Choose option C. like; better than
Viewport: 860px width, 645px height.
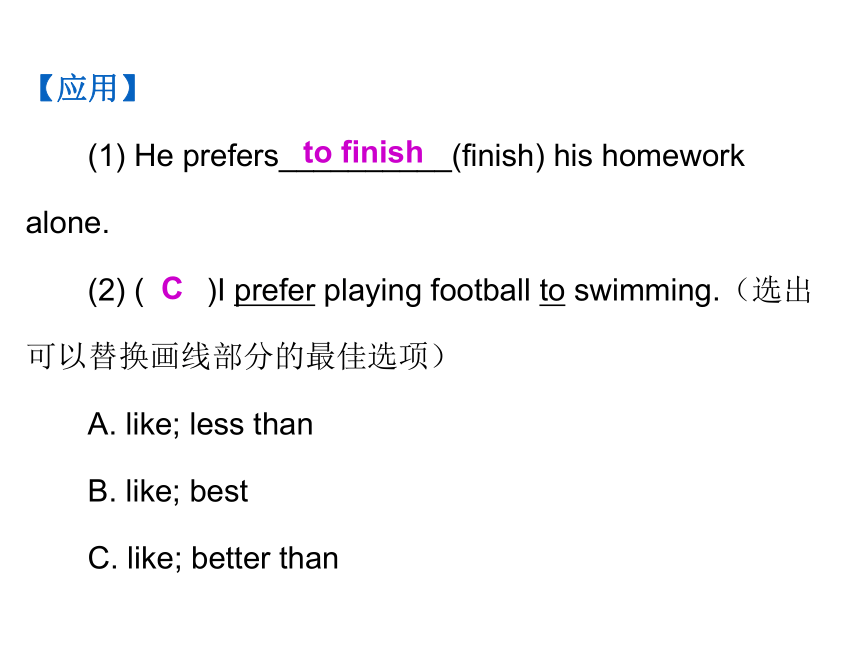pyautogui.click(x=213, y=558)
